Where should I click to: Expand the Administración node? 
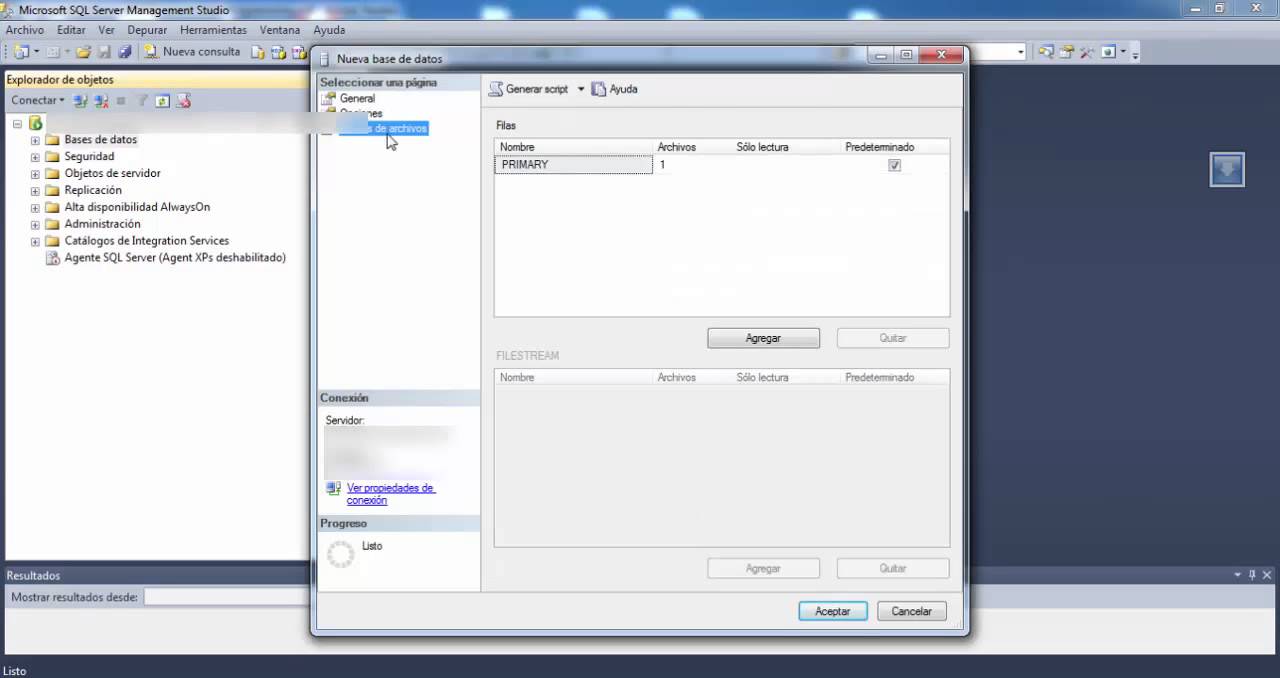point(35,225)
